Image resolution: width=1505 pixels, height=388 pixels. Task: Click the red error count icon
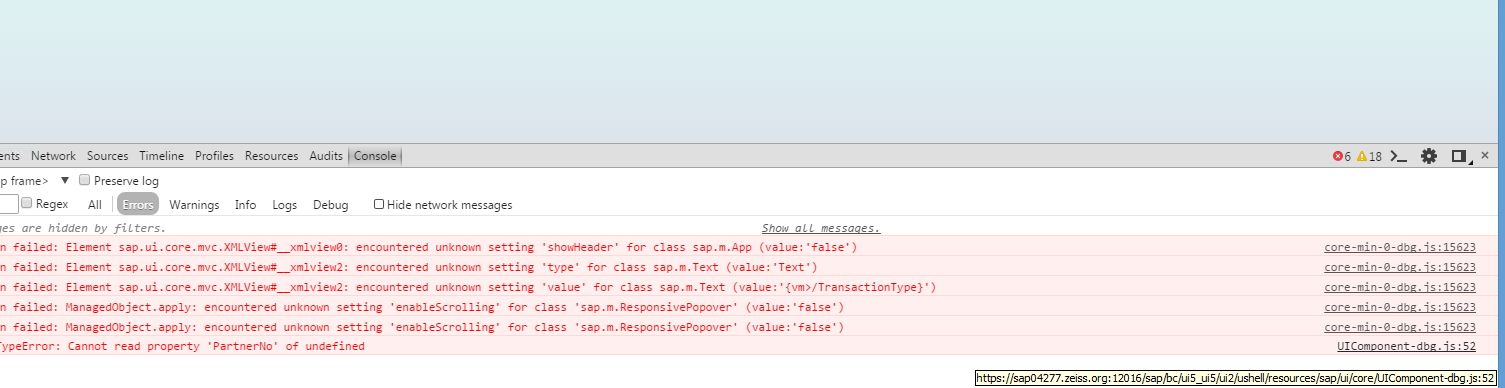tap(1338, 156)
